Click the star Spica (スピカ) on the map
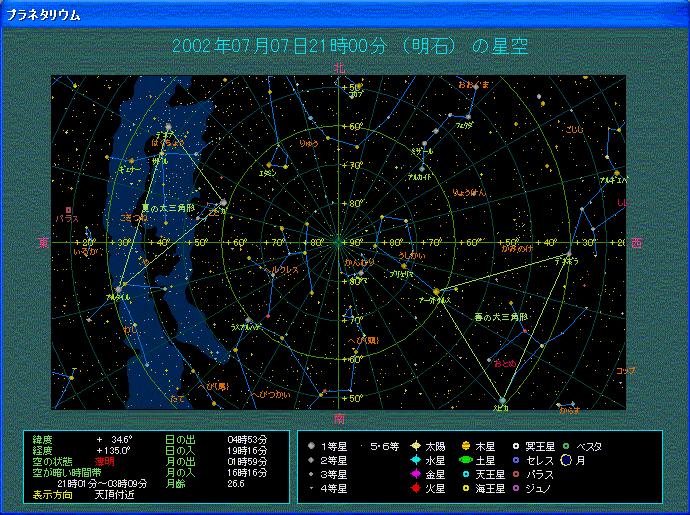 click(x=502, y=401)
